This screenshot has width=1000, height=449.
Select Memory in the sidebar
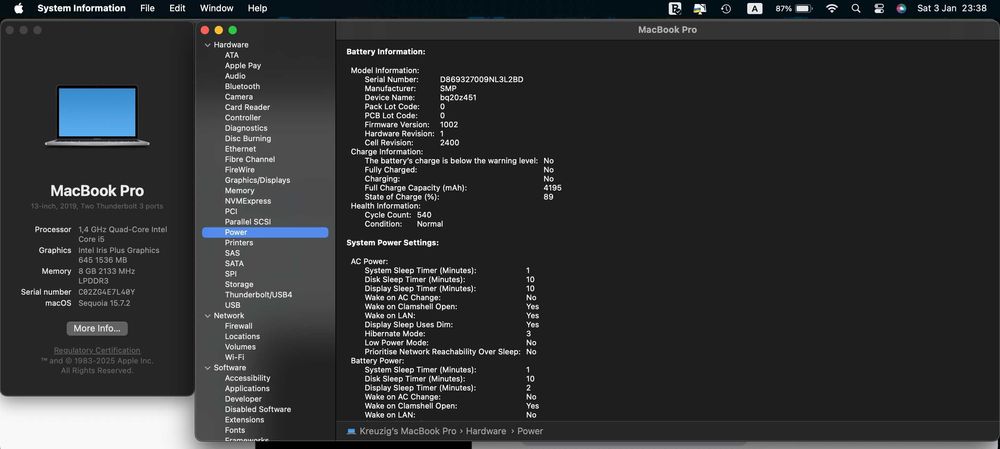(x=239, y=191)
